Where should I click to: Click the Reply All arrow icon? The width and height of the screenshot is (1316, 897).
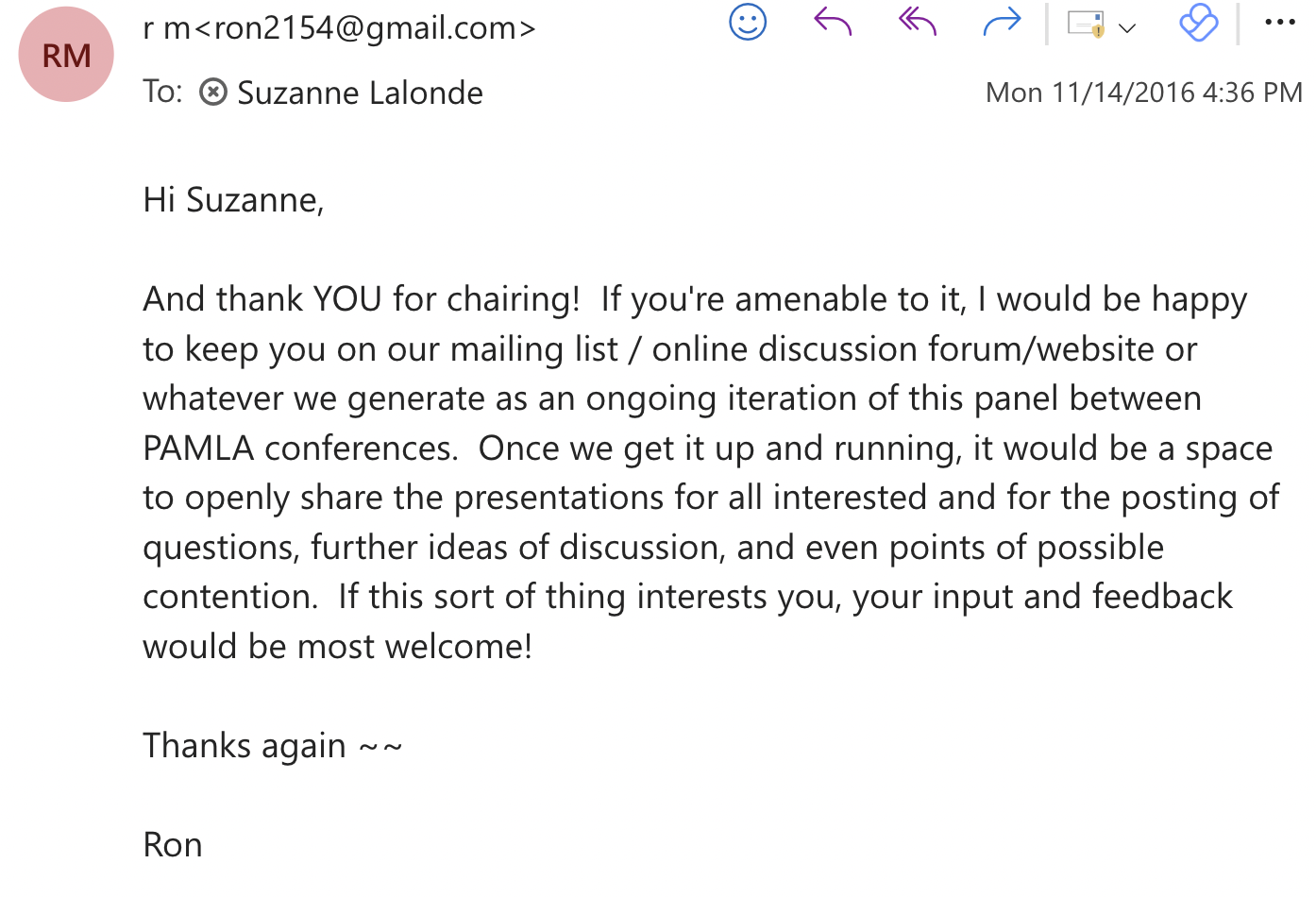(x=917, y=22)
